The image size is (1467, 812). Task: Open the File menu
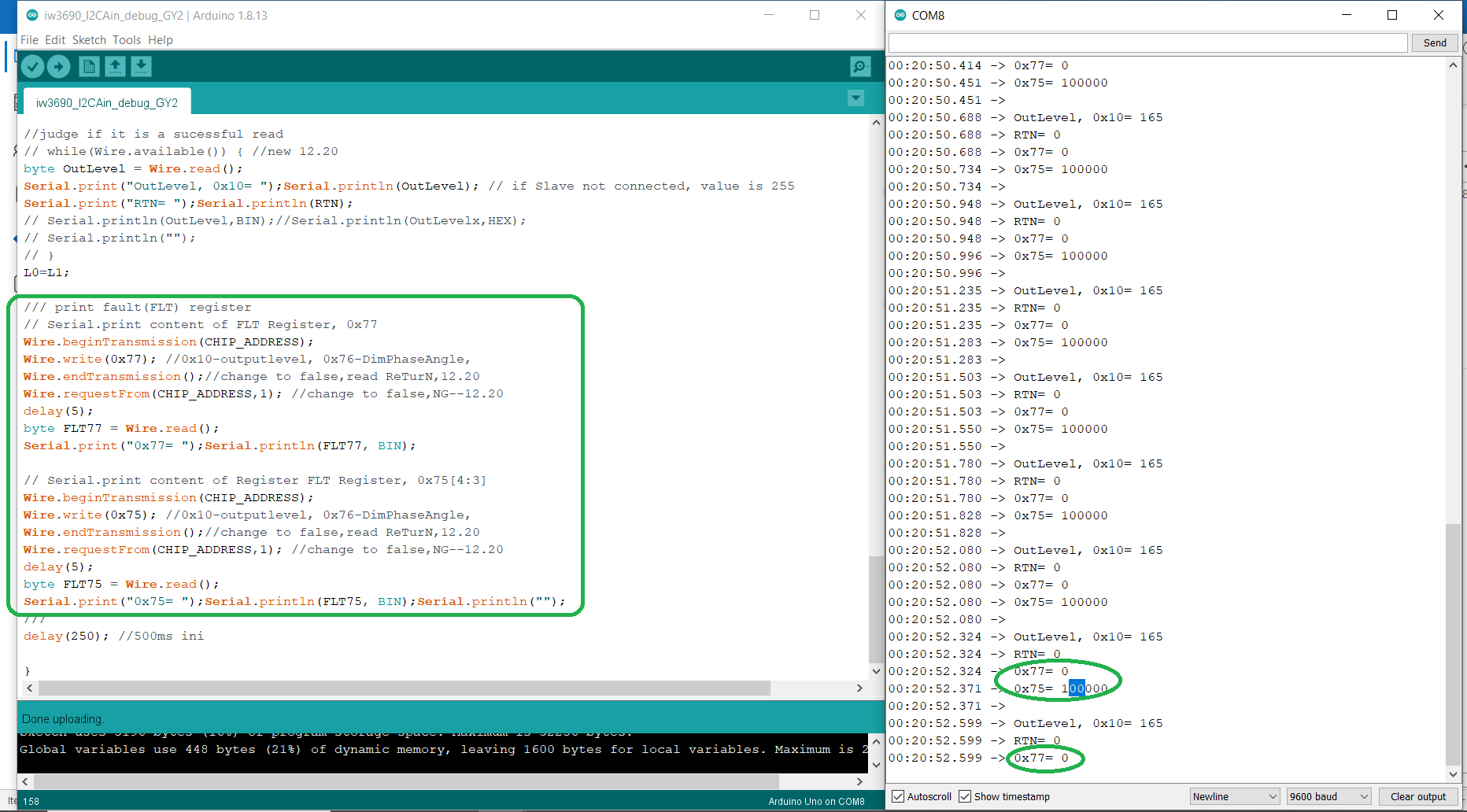point(29,40)
